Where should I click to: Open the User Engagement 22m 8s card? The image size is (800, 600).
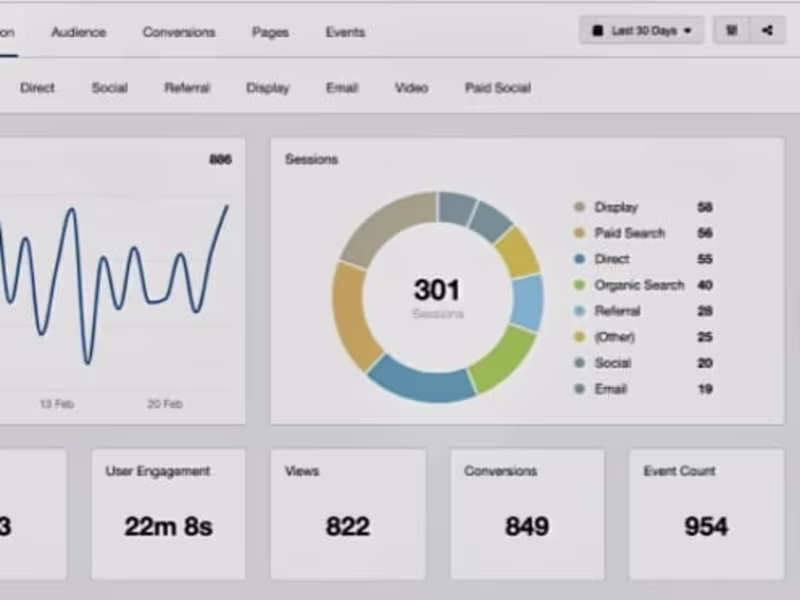click(x=168, y=514)
